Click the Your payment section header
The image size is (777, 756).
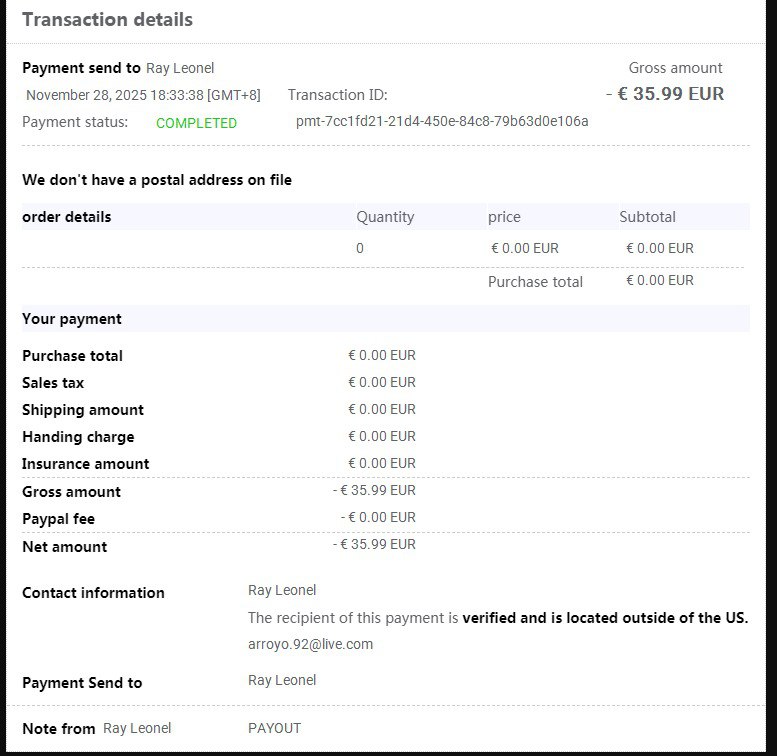pos(71,319)
